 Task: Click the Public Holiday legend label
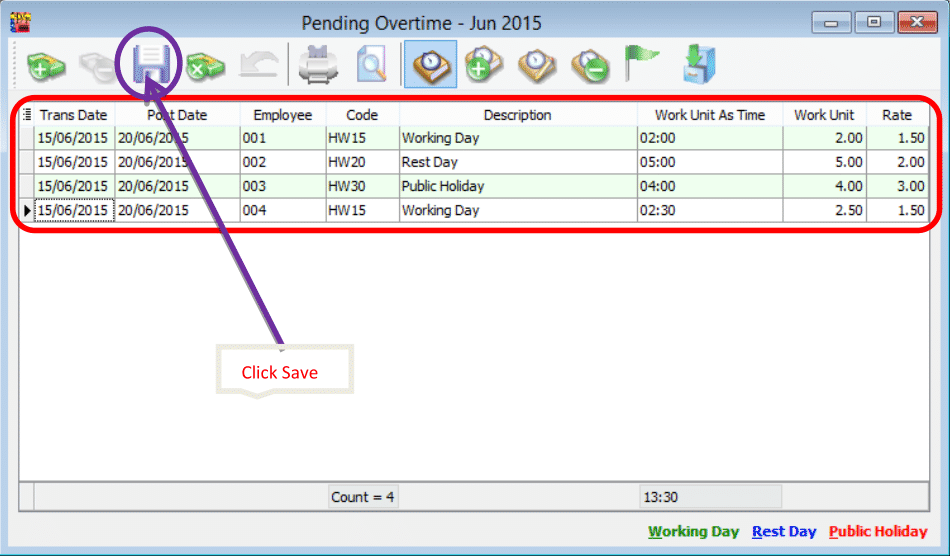(878, 532)
